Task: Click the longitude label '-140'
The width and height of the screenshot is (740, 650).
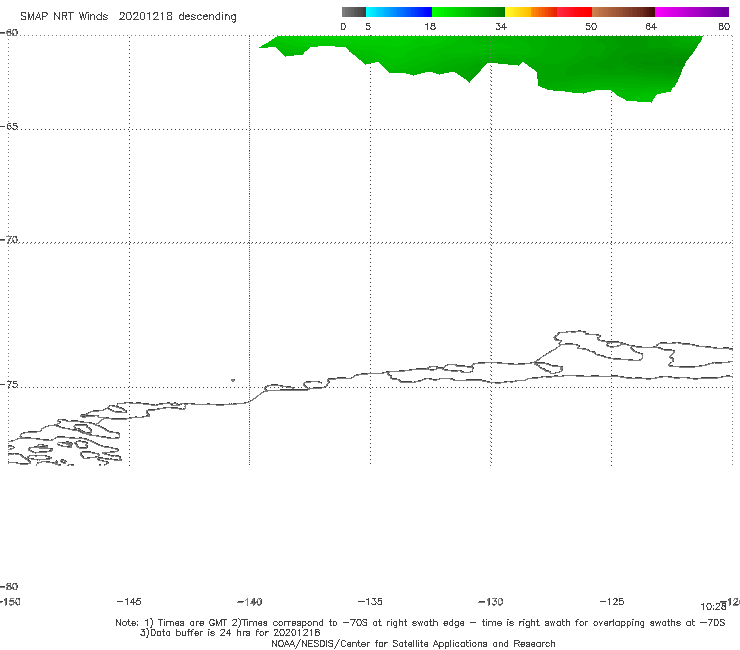Action: click(x=250, y=602)
